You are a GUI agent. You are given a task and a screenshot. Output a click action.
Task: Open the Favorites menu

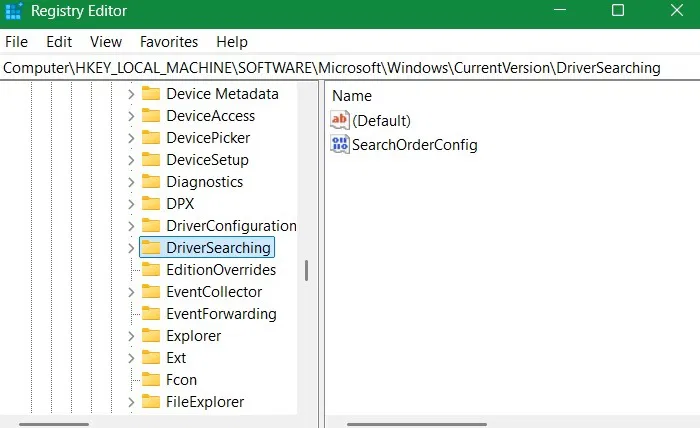click(x=169, y=42)
